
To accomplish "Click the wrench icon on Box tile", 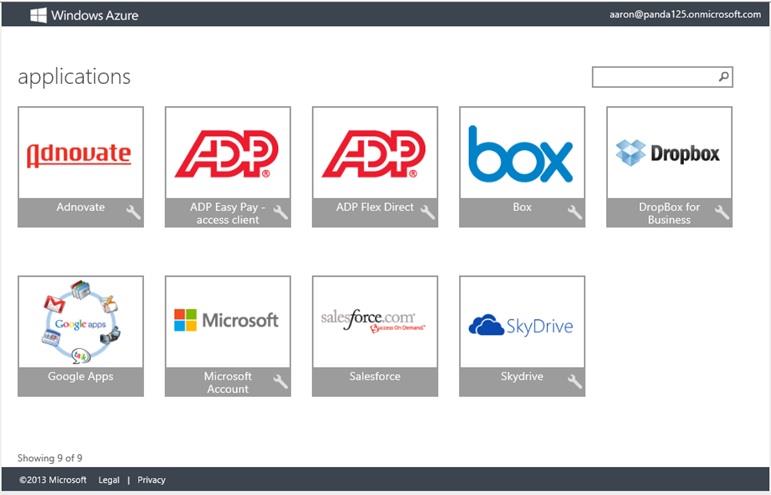I will 574,212.
